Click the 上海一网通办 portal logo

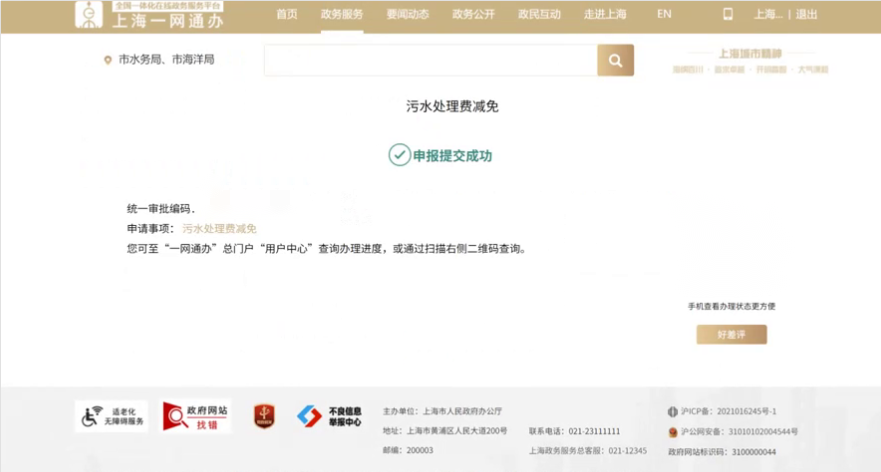tap(149, 15)
